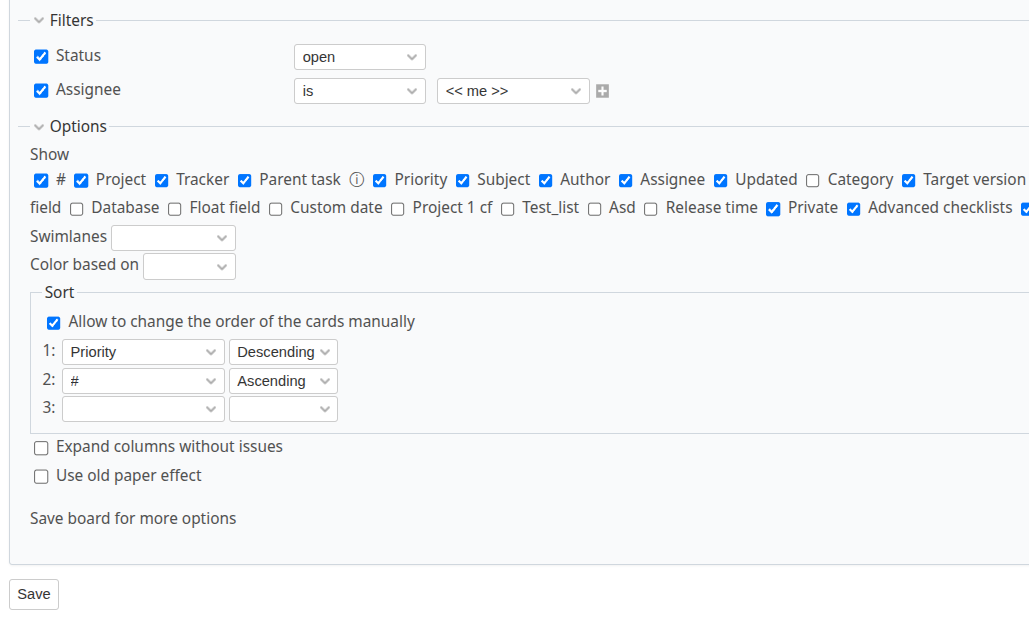The image size is (1029, 617).
Task: Change the first sort field from Priority
Action: pos(142,352)
